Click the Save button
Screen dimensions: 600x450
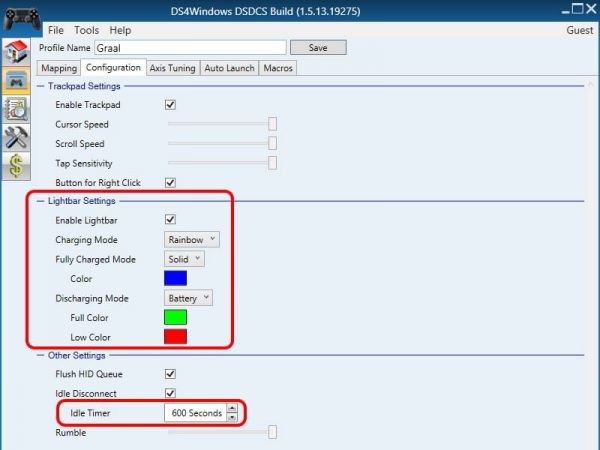coord(318,47)
